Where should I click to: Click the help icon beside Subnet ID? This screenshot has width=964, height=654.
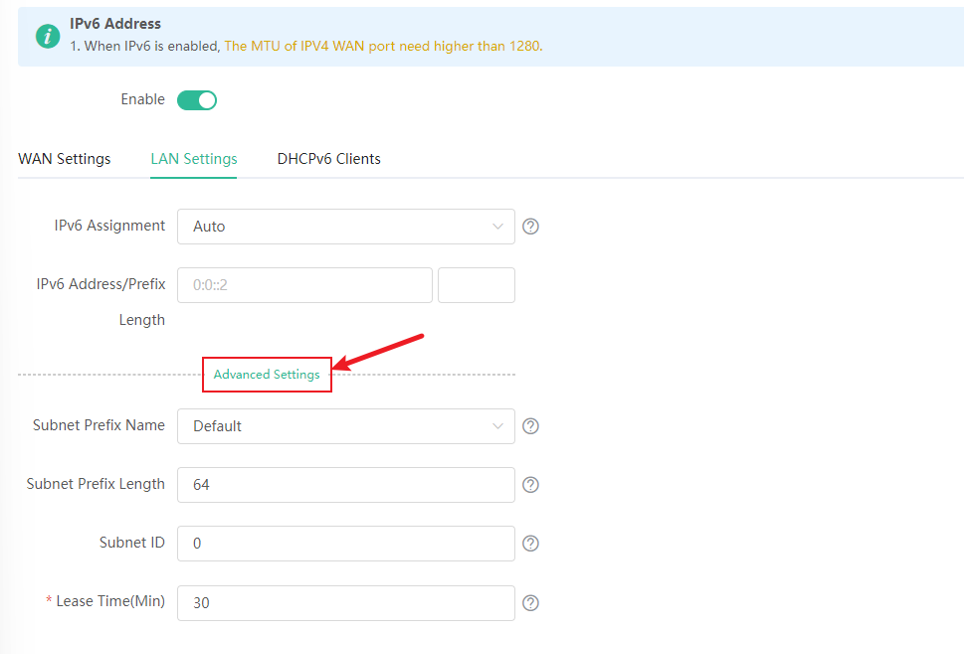[531, 543]
